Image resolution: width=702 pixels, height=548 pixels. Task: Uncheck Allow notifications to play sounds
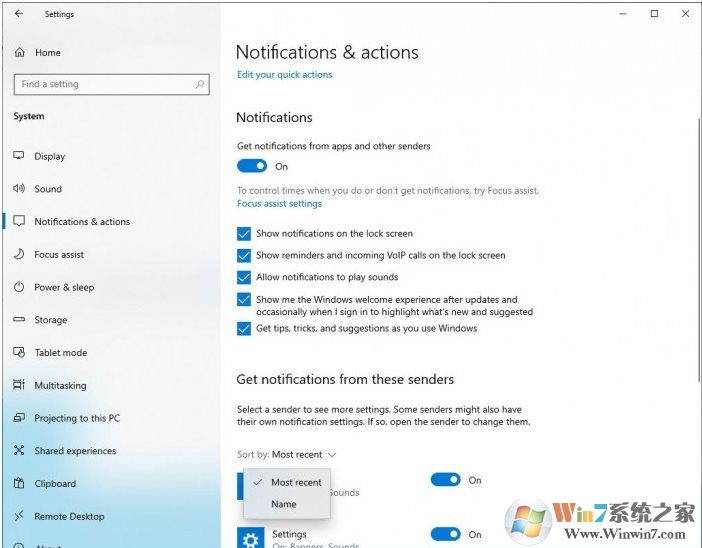244,278
